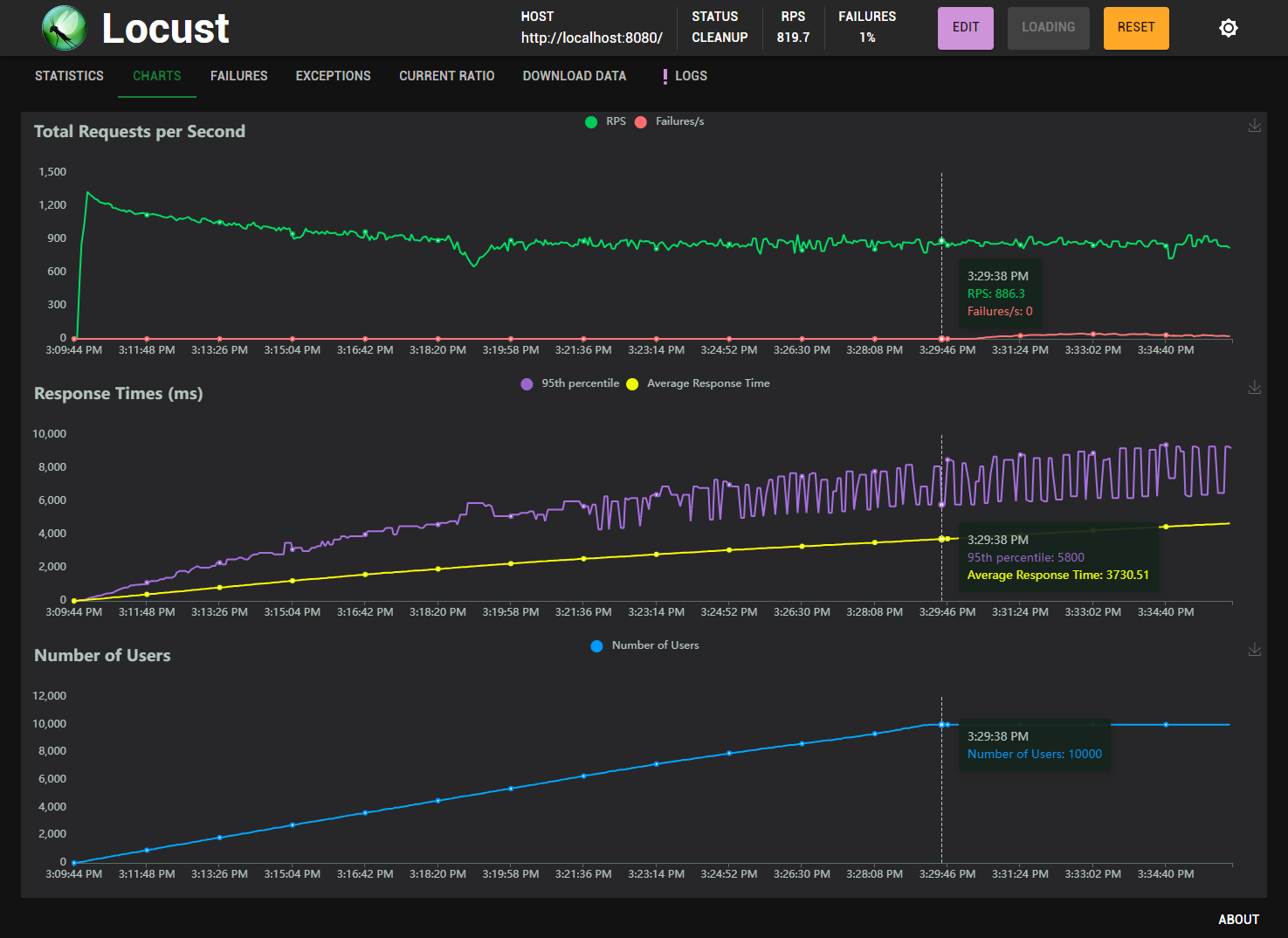Click the RPS: 886.3 tooltip value
Viewport: 1288px width, 938px height.
point(995,294)
